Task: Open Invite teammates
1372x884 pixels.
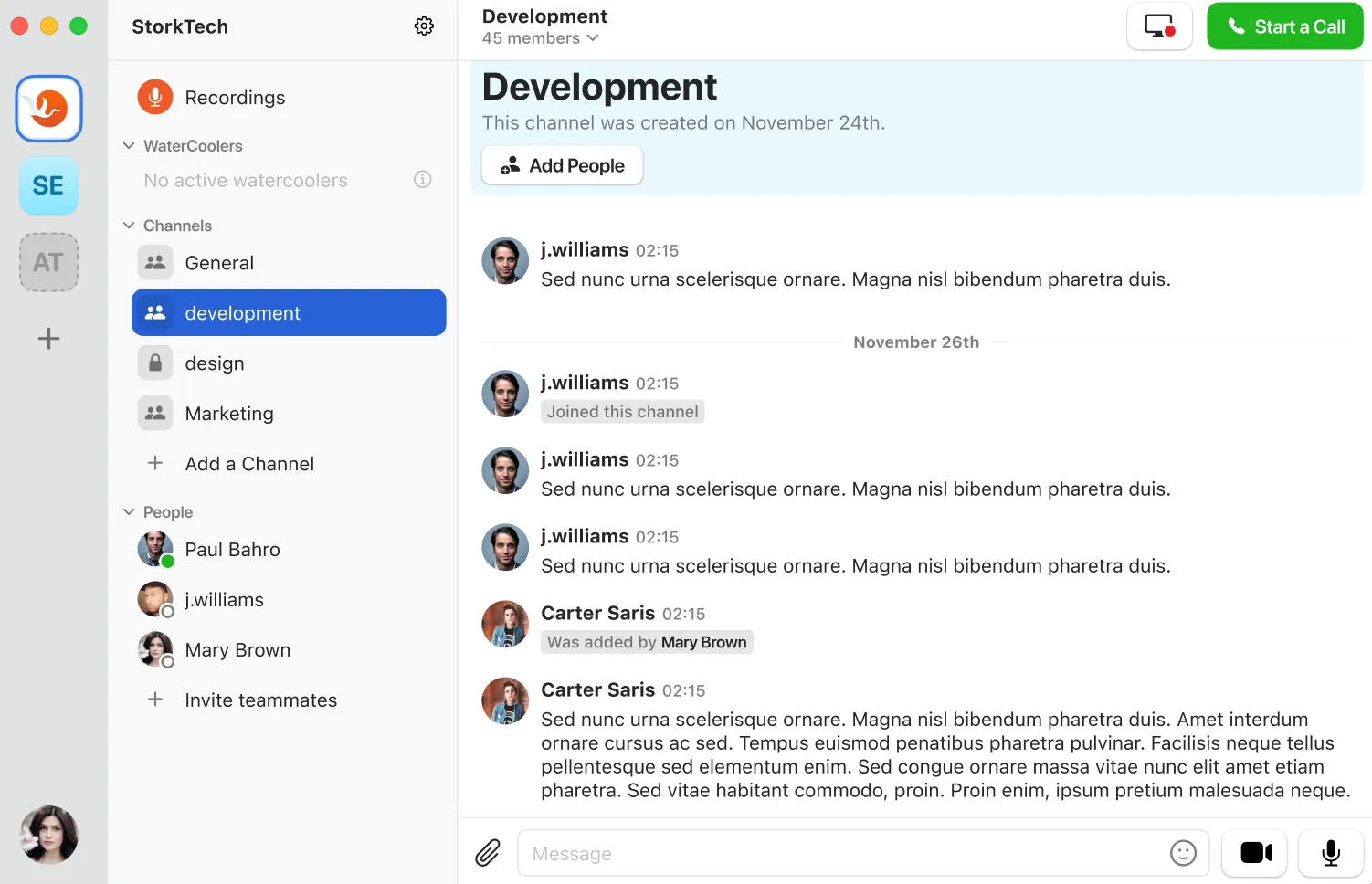Action: pos(260,700)
